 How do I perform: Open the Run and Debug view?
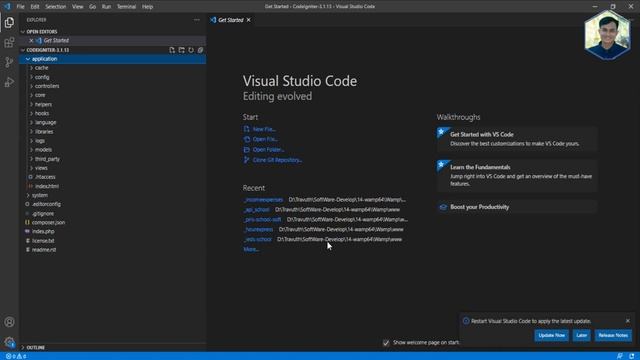click(9, 82)
